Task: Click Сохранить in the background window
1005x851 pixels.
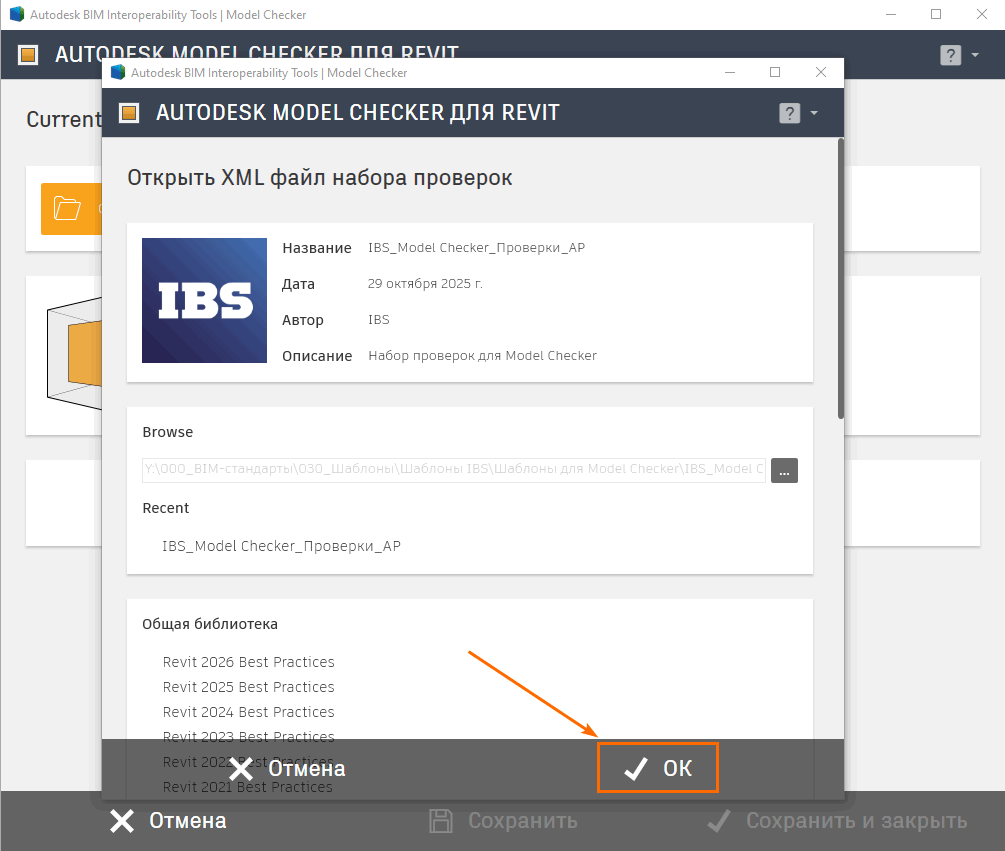Action: pyautogui.click(x=503, y=821)
